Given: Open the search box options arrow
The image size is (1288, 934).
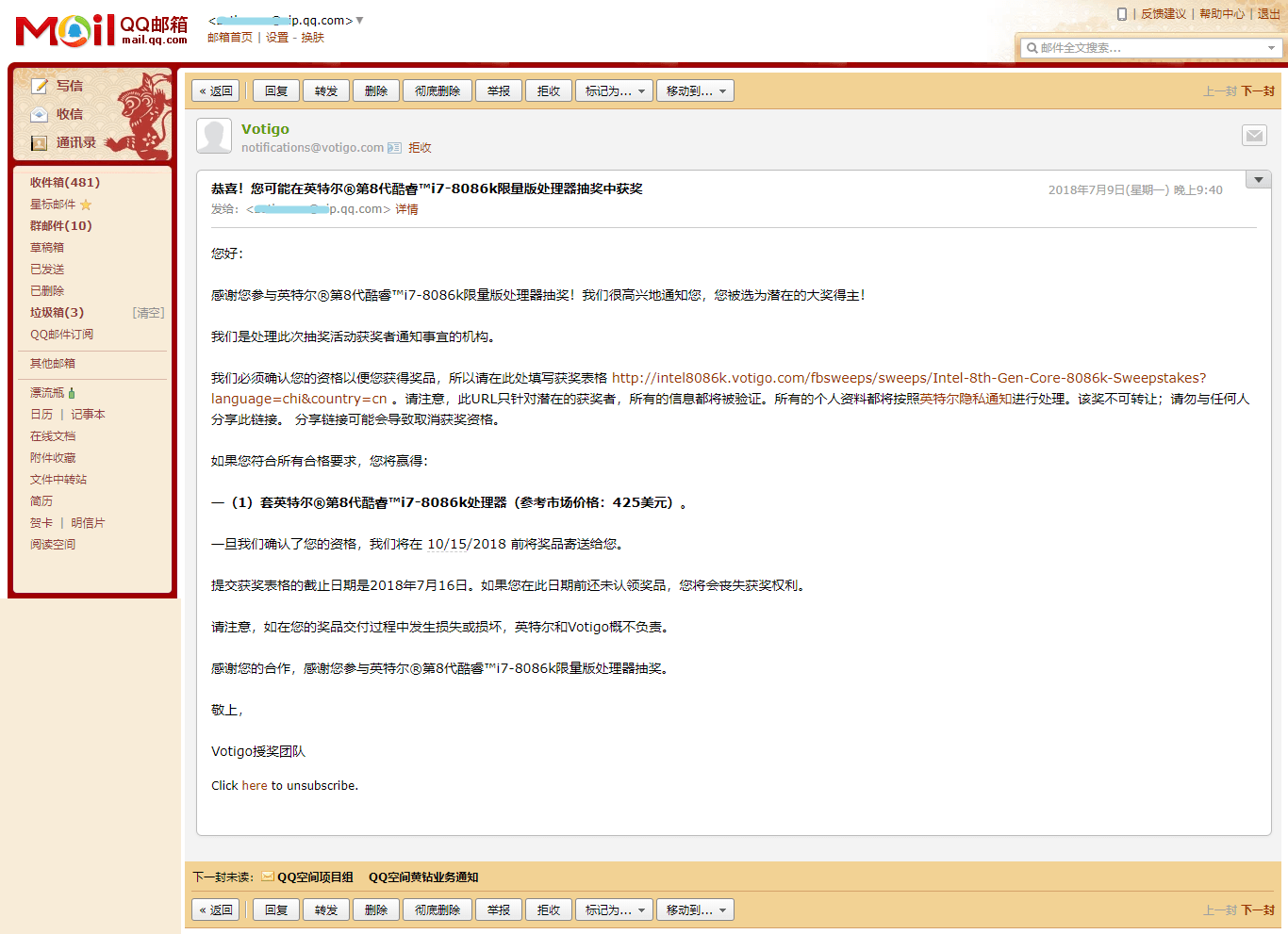Looking at the screenshot, I should tap(1271, 48).
